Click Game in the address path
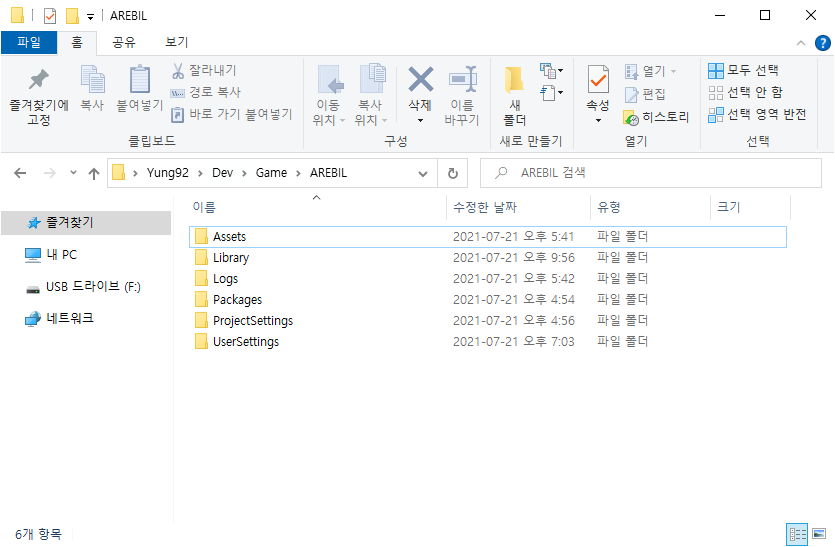This screenshot has height=547, width=835. (x=271, y=173)
